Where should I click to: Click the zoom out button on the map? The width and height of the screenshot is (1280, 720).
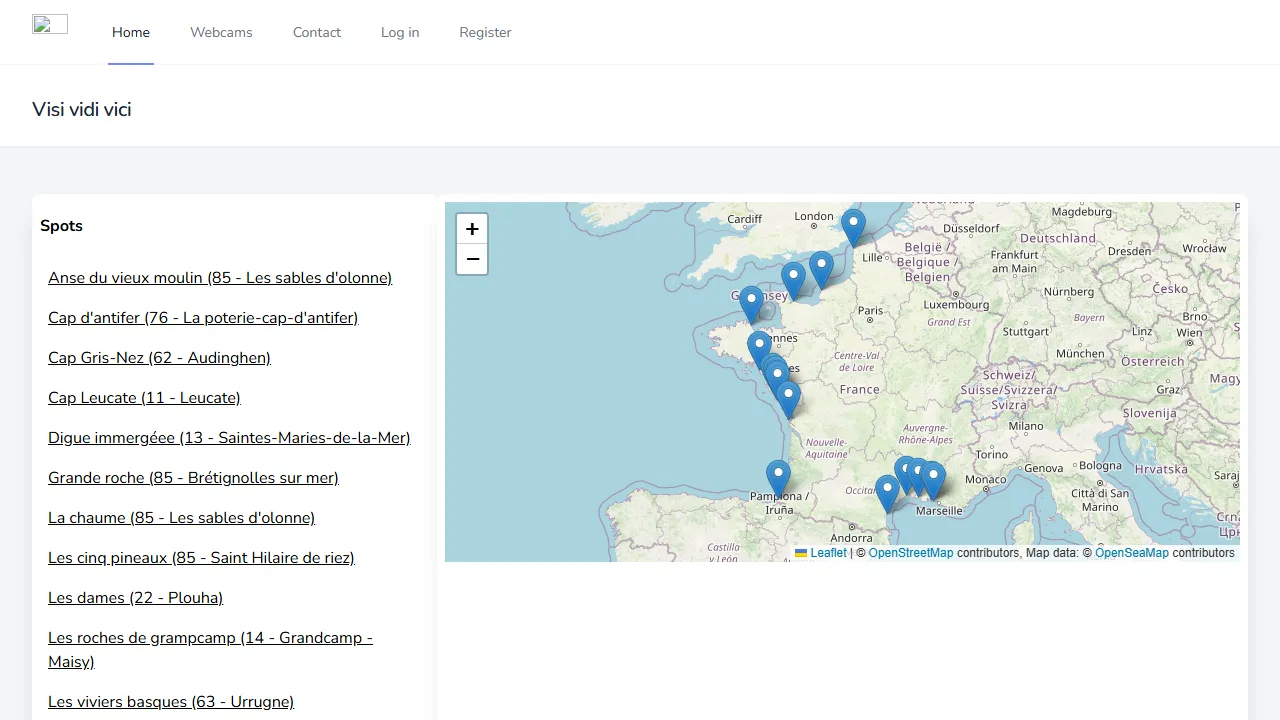472,259
